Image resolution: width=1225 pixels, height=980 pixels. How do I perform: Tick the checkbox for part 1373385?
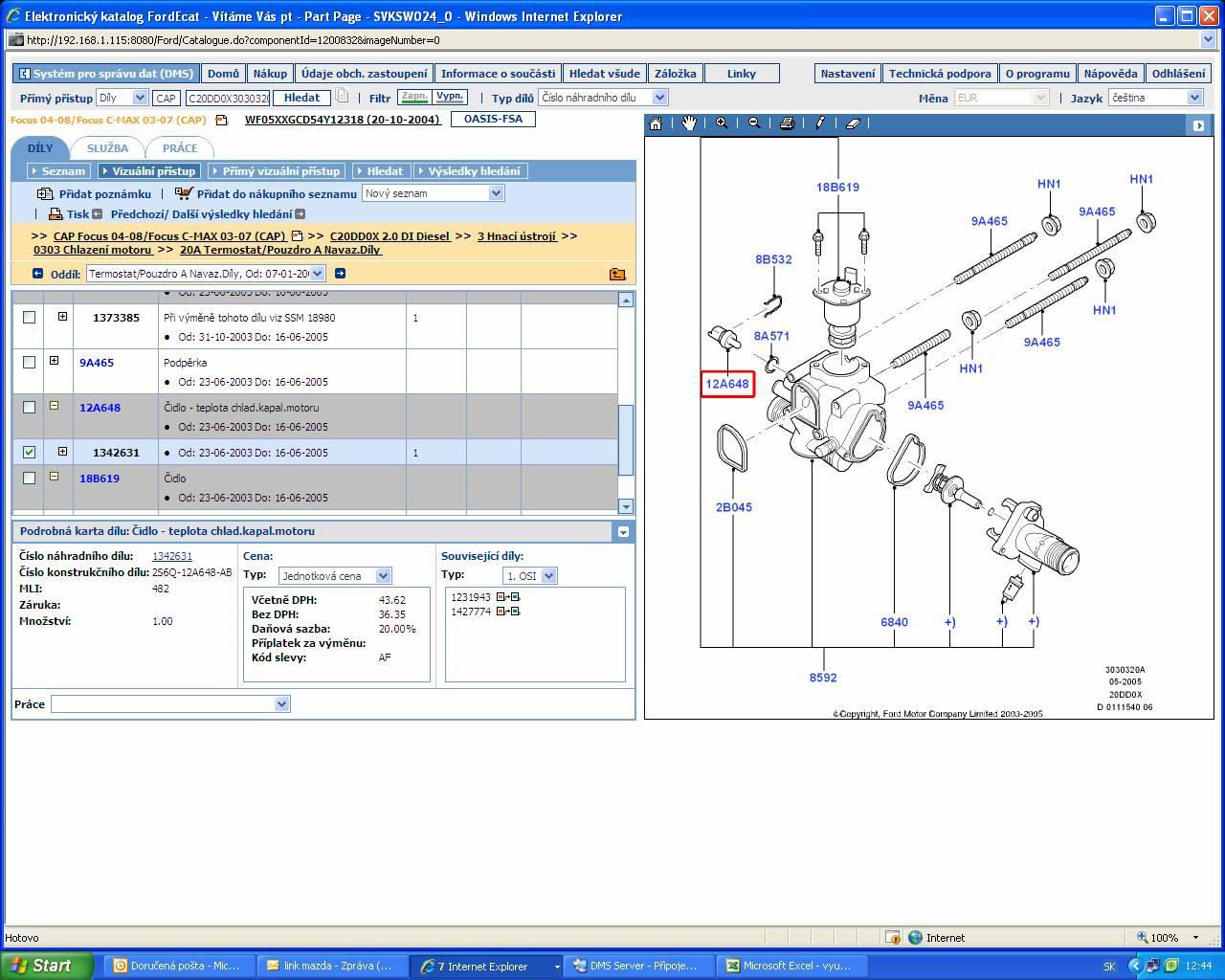[29, 317]
